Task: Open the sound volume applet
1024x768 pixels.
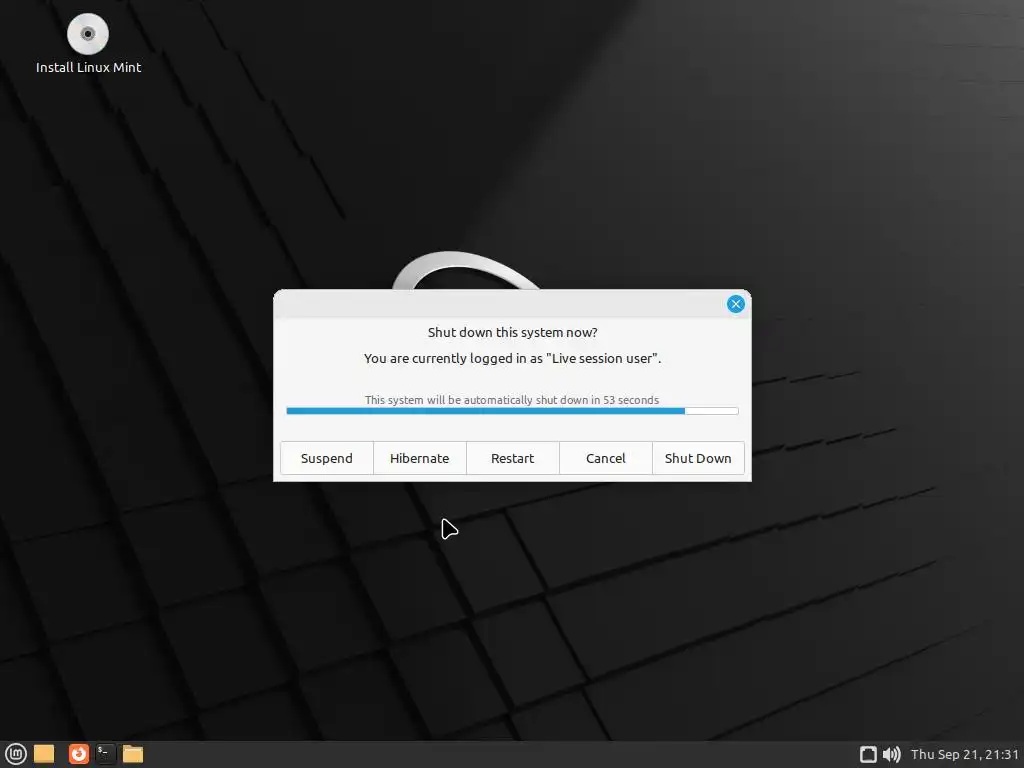Action: click(891, 754)
